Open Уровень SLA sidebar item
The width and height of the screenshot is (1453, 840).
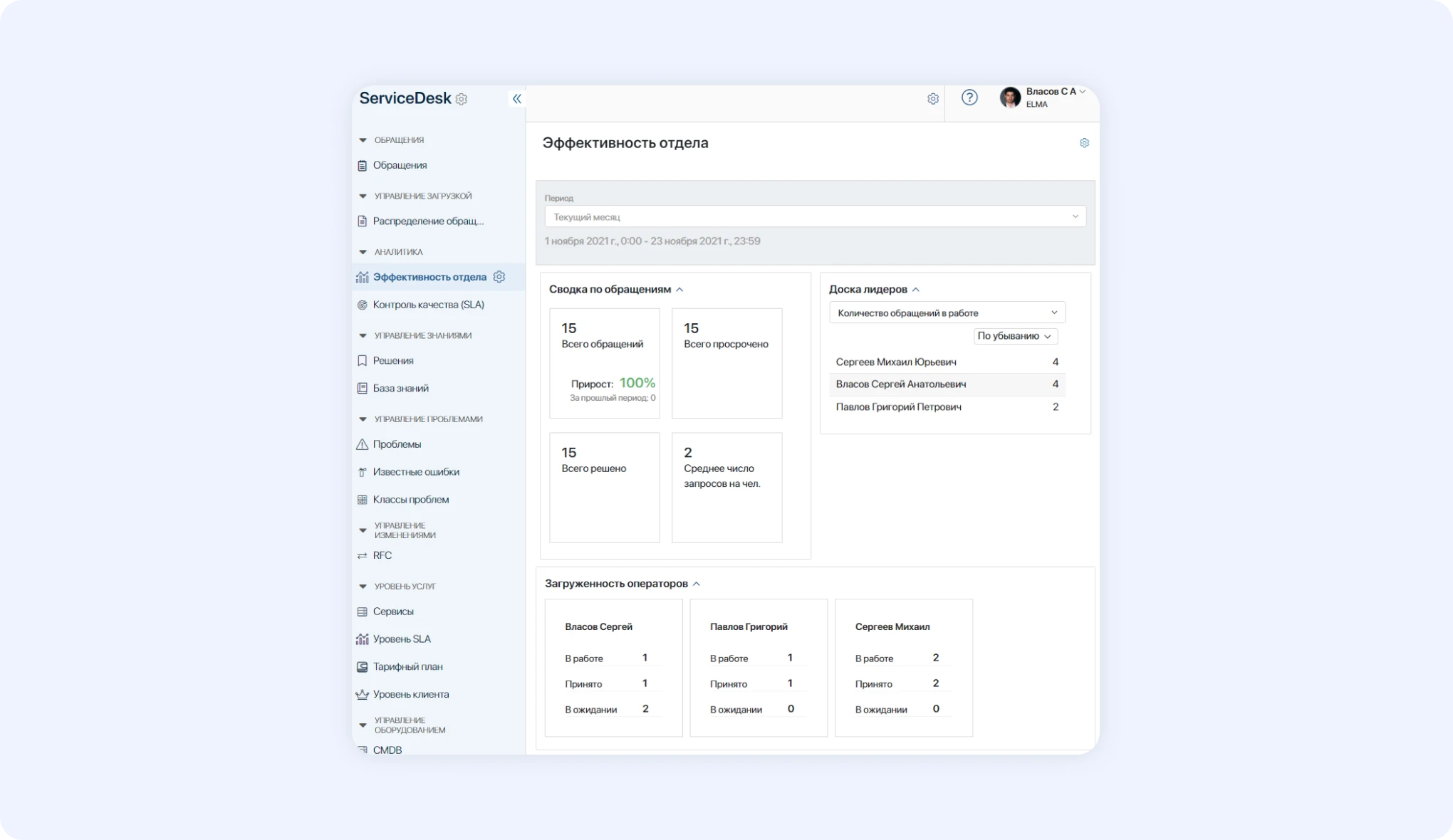[x=401, y=639]
